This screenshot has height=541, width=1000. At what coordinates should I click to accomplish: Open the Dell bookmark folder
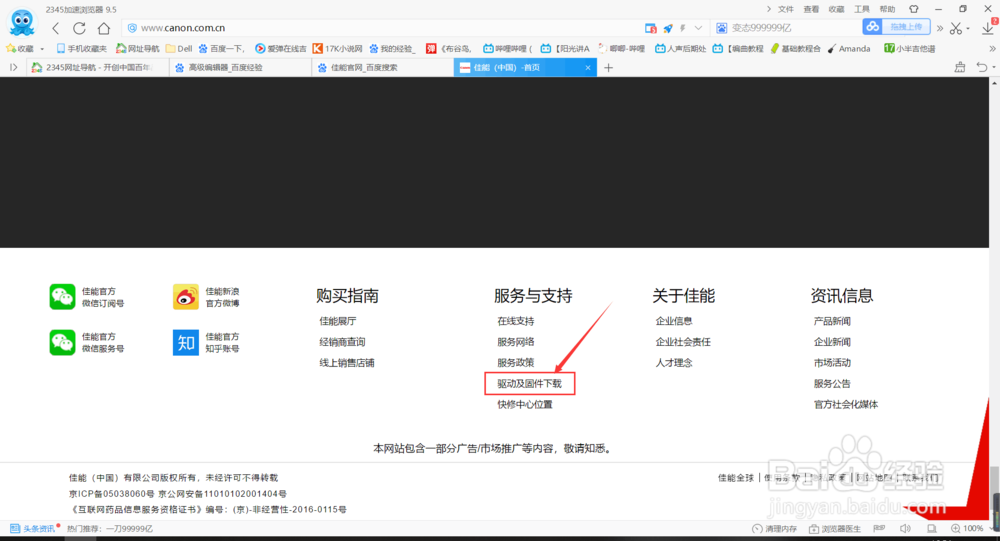pos(179,48)
